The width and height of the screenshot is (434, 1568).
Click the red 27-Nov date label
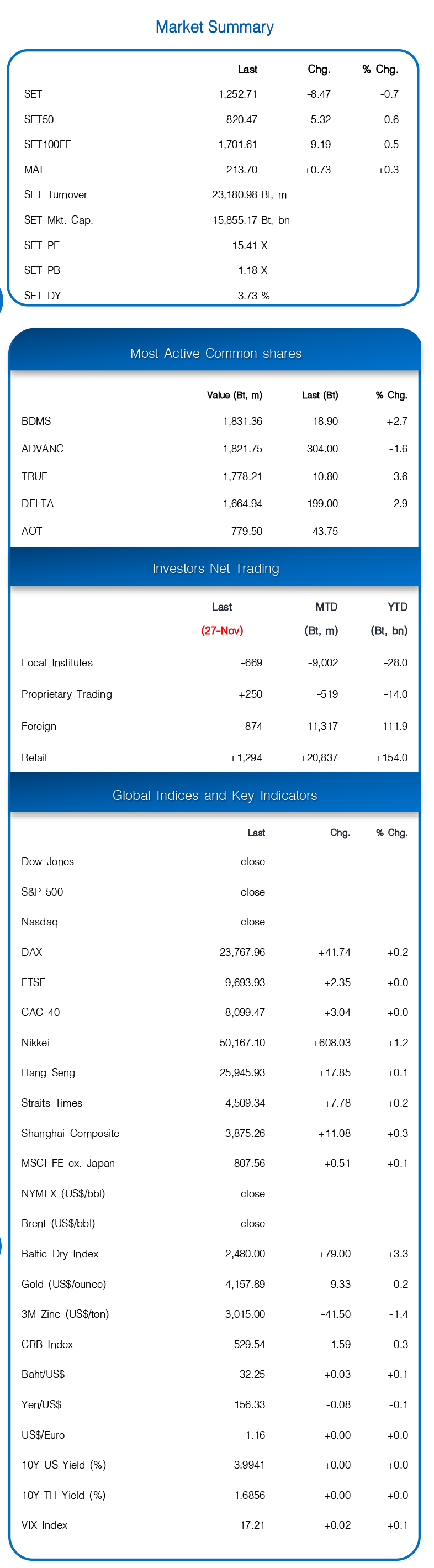[221, 630]
